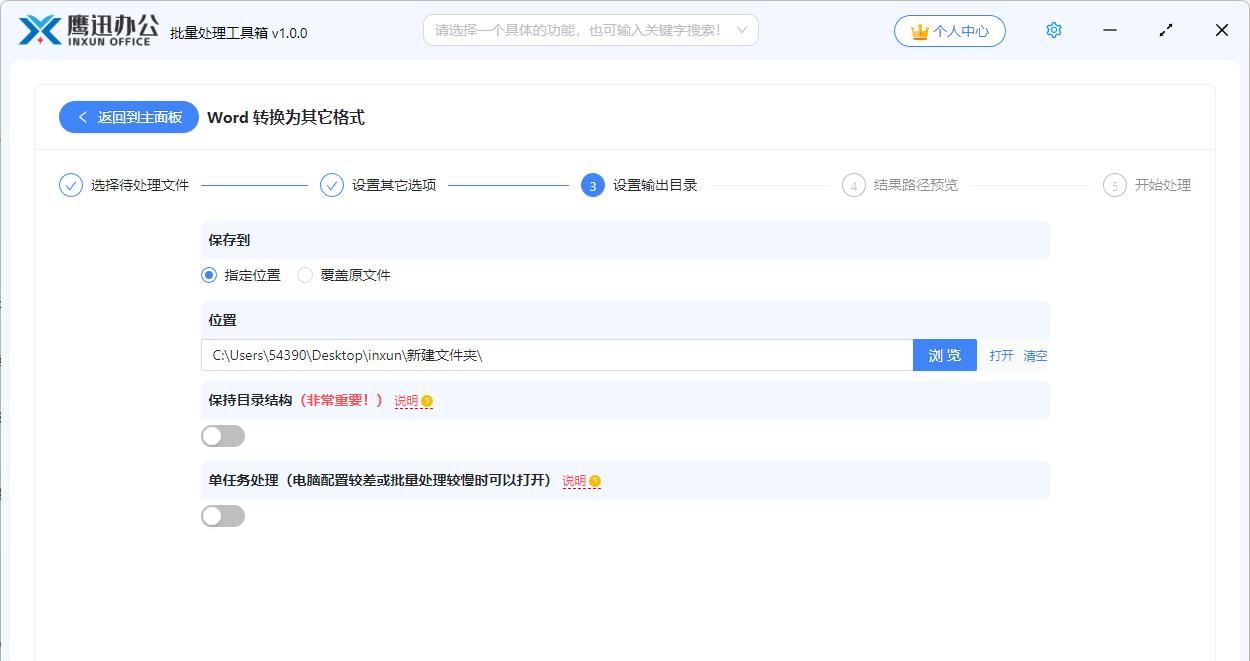1250x661 pixels.
Task: Click the question mark icon beside 单任务处理 说明
Action: pos(595,481)
